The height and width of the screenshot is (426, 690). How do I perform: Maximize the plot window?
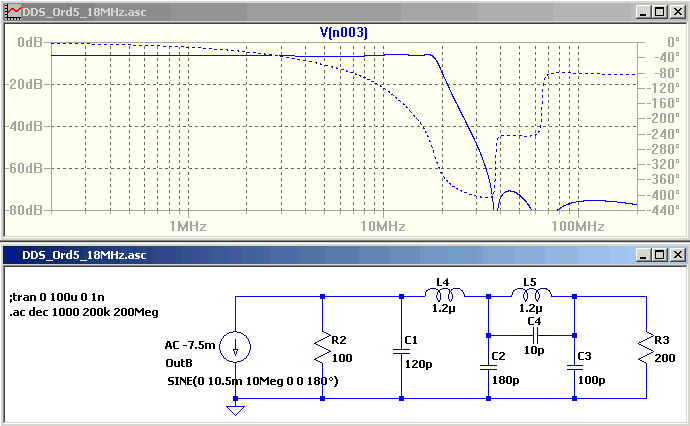(660, 12)
